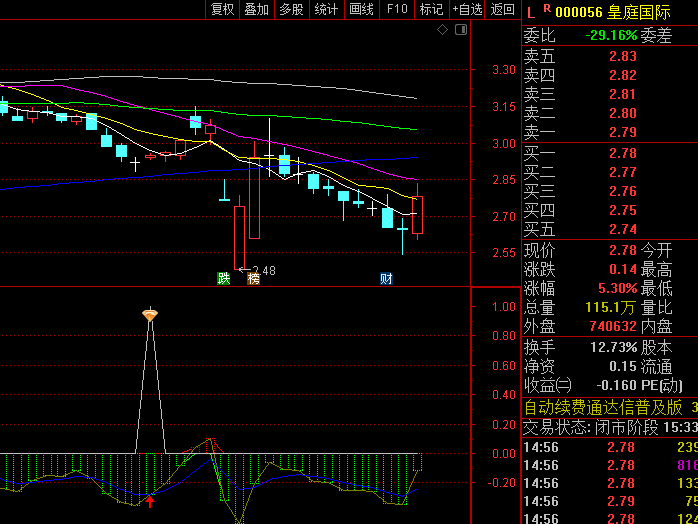Click the R flag icon beside stock code
Viewport: 698px width, 524px height.
coord(546,8)
